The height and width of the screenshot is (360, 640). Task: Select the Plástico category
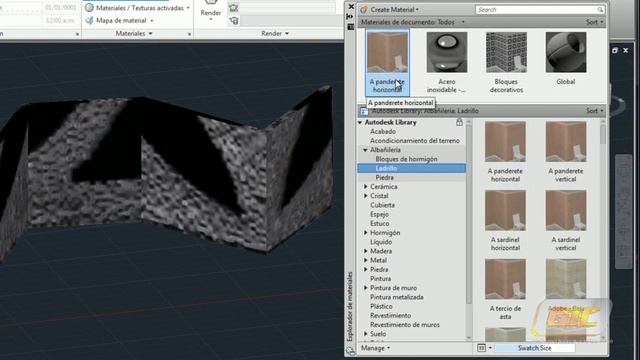point(381,306)
